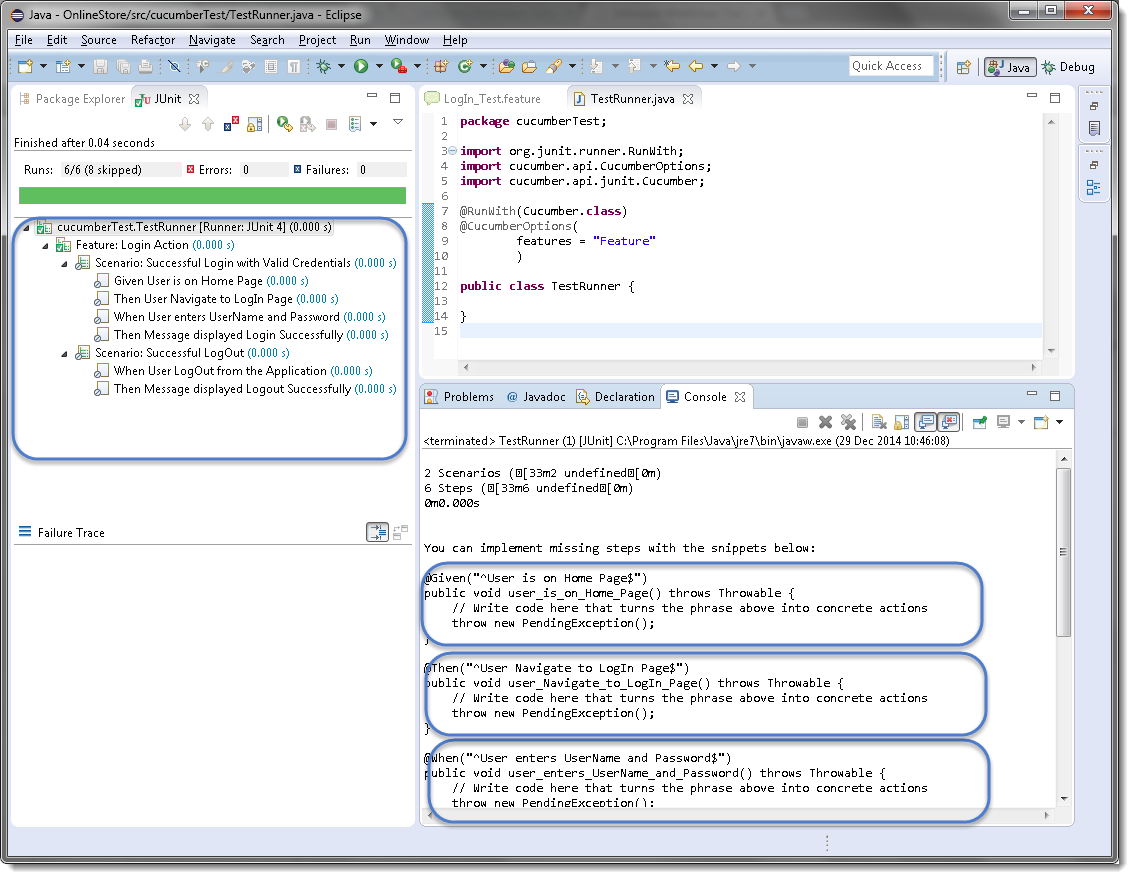Image resolution: width=1134 pixels, height=879 pixels.
Task: Switch to the Package Explorer tab
Action: click(x=72, y=99)
